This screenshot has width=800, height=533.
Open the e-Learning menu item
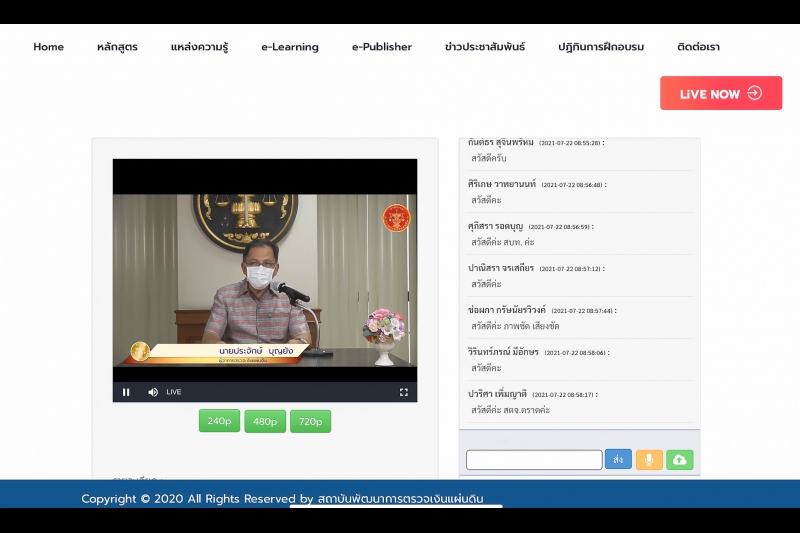click(290, 47)
